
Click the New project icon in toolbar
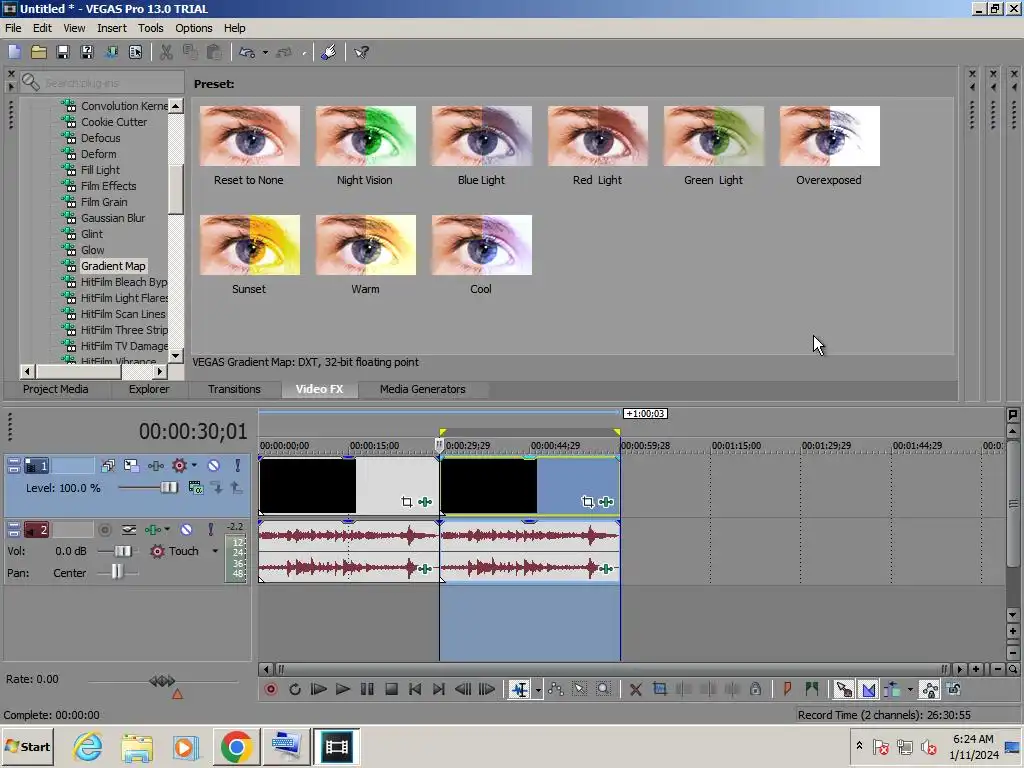click(14, 52)
